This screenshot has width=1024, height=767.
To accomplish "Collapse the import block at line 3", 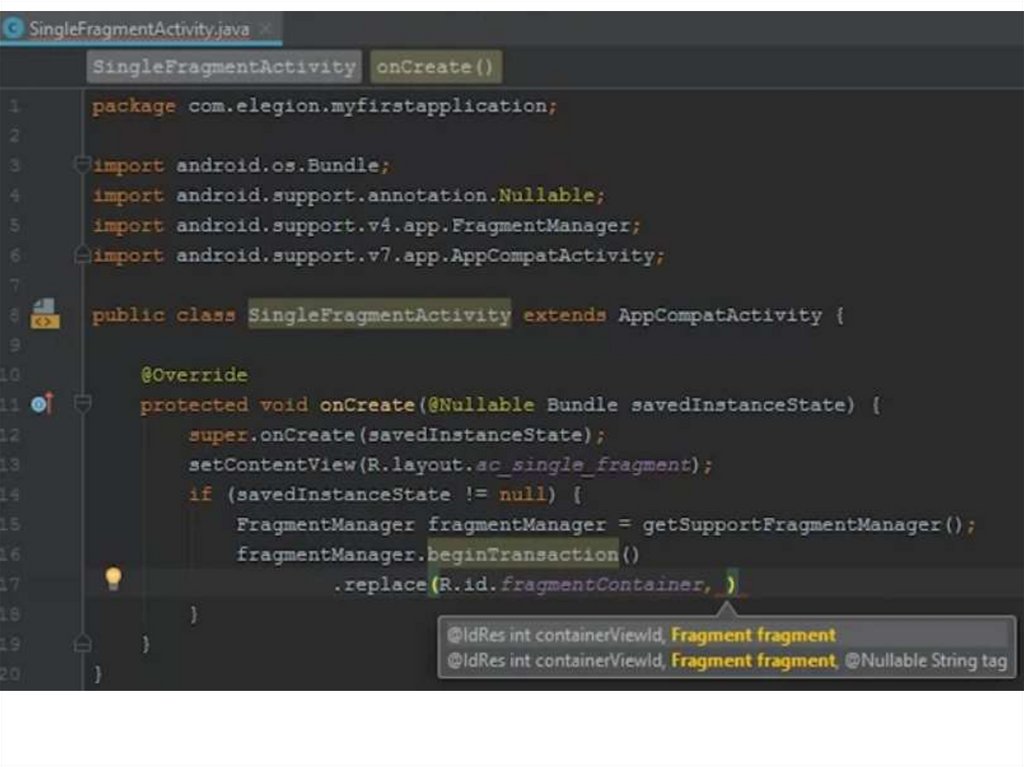I will click(x=83, y=165).
